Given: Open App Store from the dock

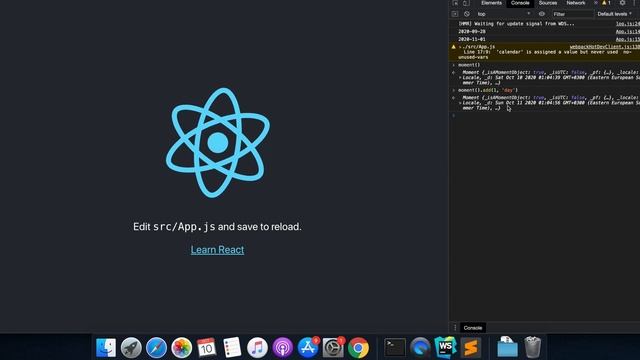Looking at the screenshot, I should click(308, 348).
